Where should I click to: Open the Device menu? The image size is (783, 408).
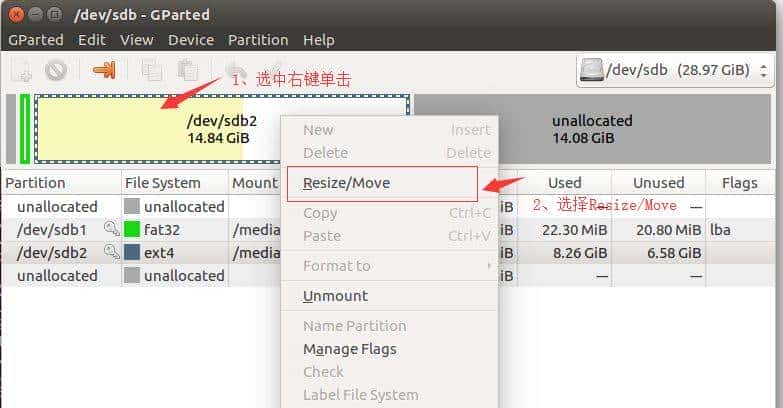(191, 40)
